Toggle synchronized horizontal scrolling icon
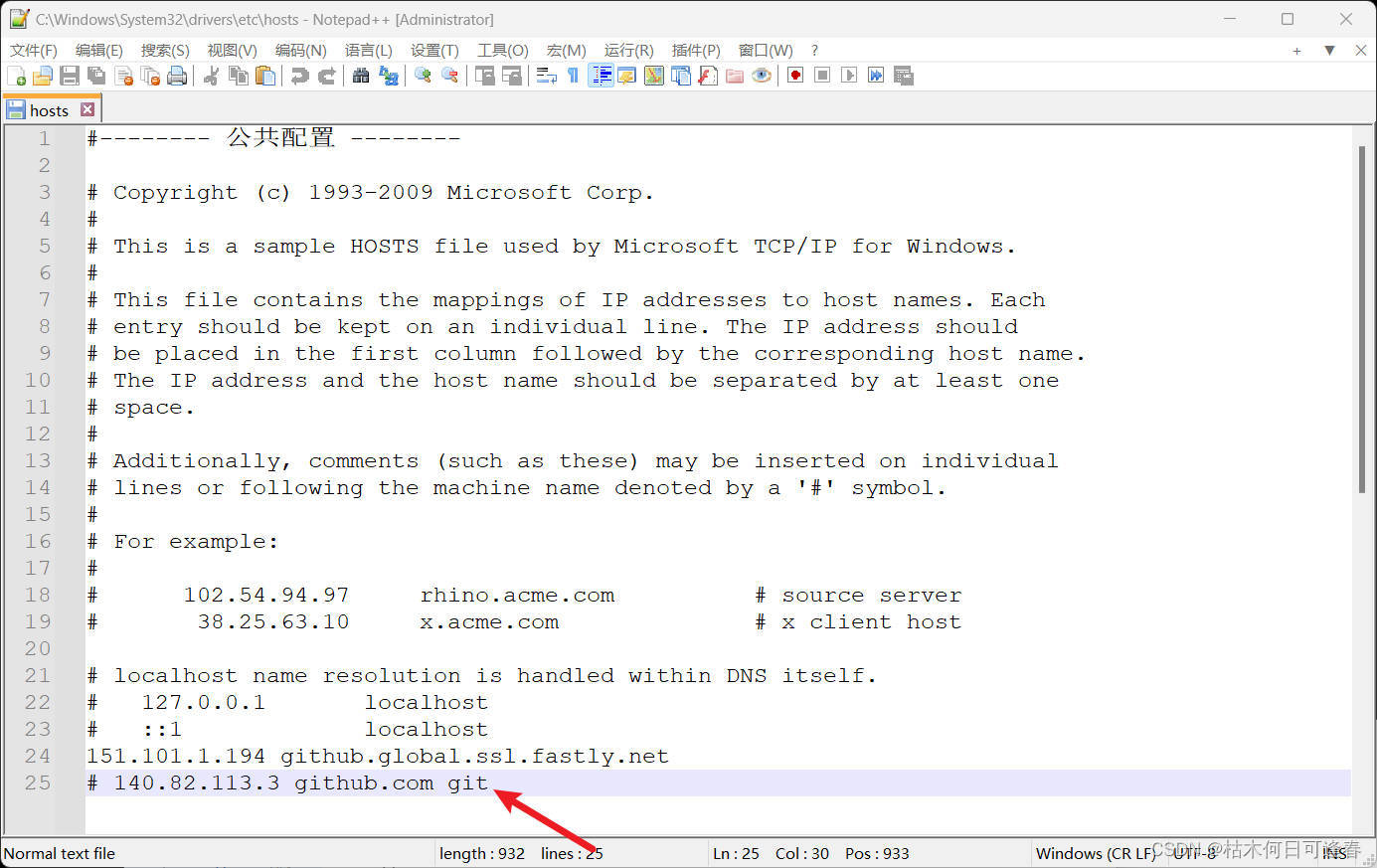1377x868 pixels. click(511, 76)
